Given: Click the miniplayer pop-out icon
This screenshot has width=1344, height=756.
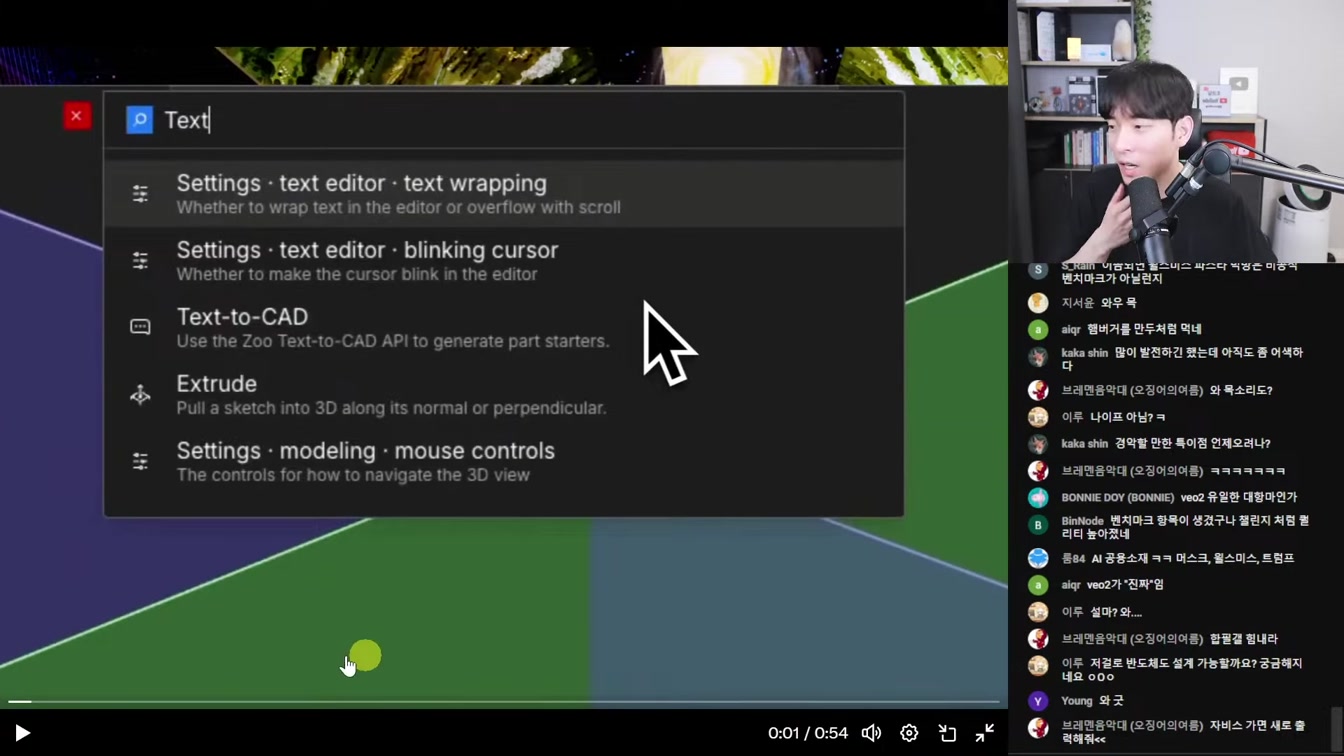Looking at the screenshot, I should [x=947, y=733].
